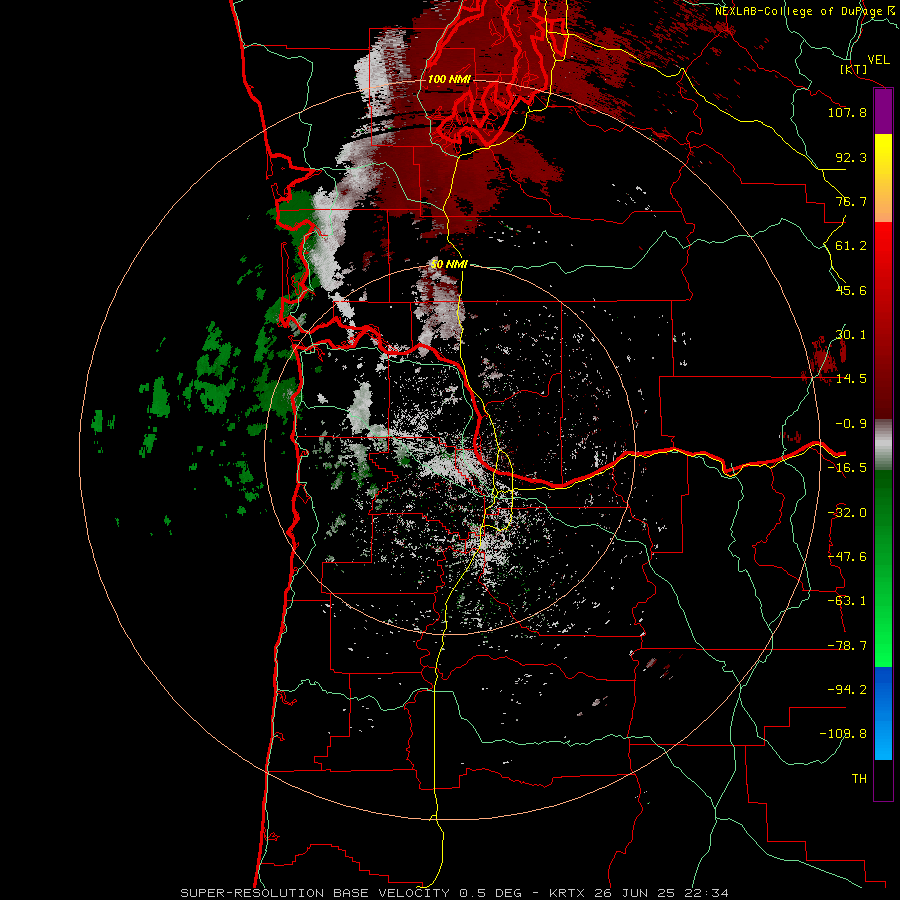Click the 76.7 scale value
This screenshot has height=900, width=900.
851,201
